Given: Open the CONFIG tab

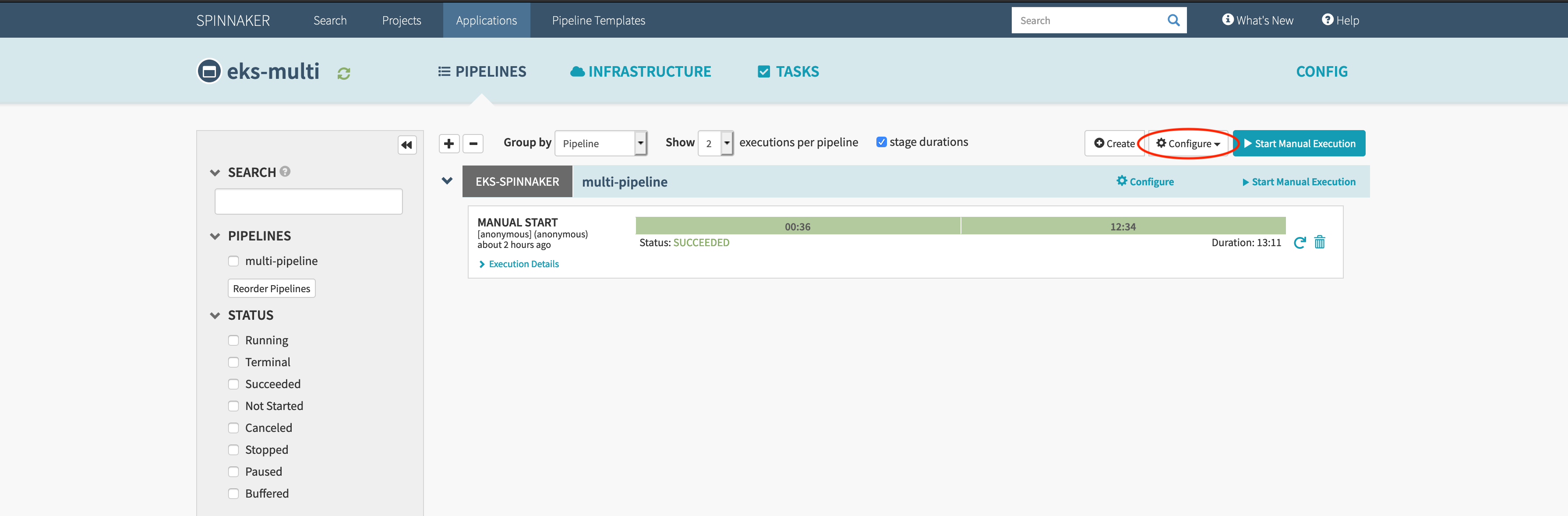Looking at the screenshot, I should (x=1321, y=71).
